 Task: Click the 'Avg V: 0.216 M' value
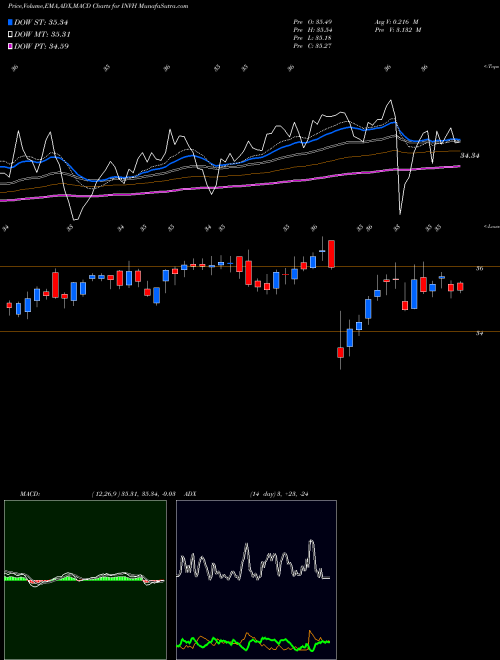point(396,22)
